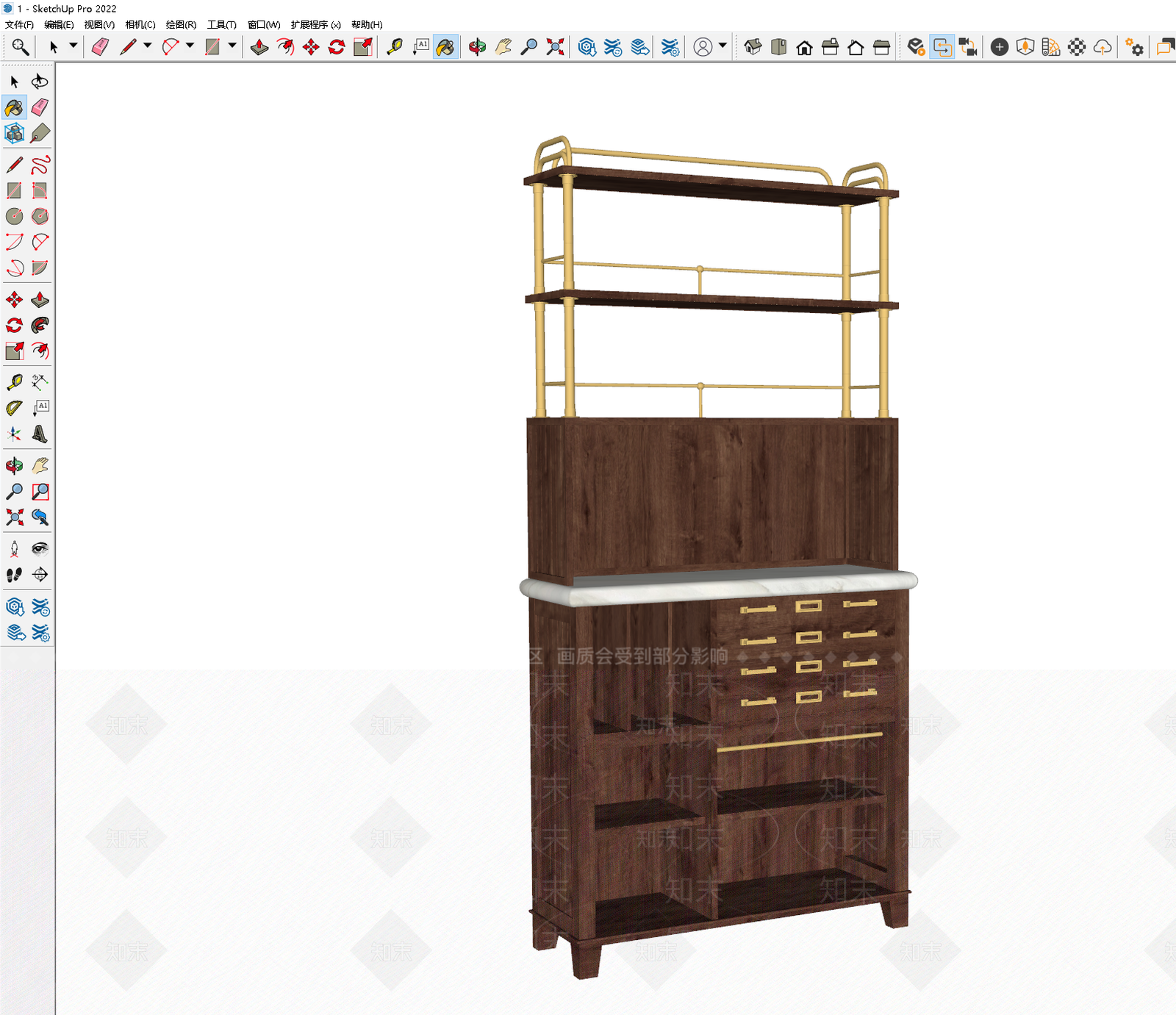Activate the Walk tool with footprints
Screen dimensions: 1176x1015
pyautogui.click(x=14, y=574)
